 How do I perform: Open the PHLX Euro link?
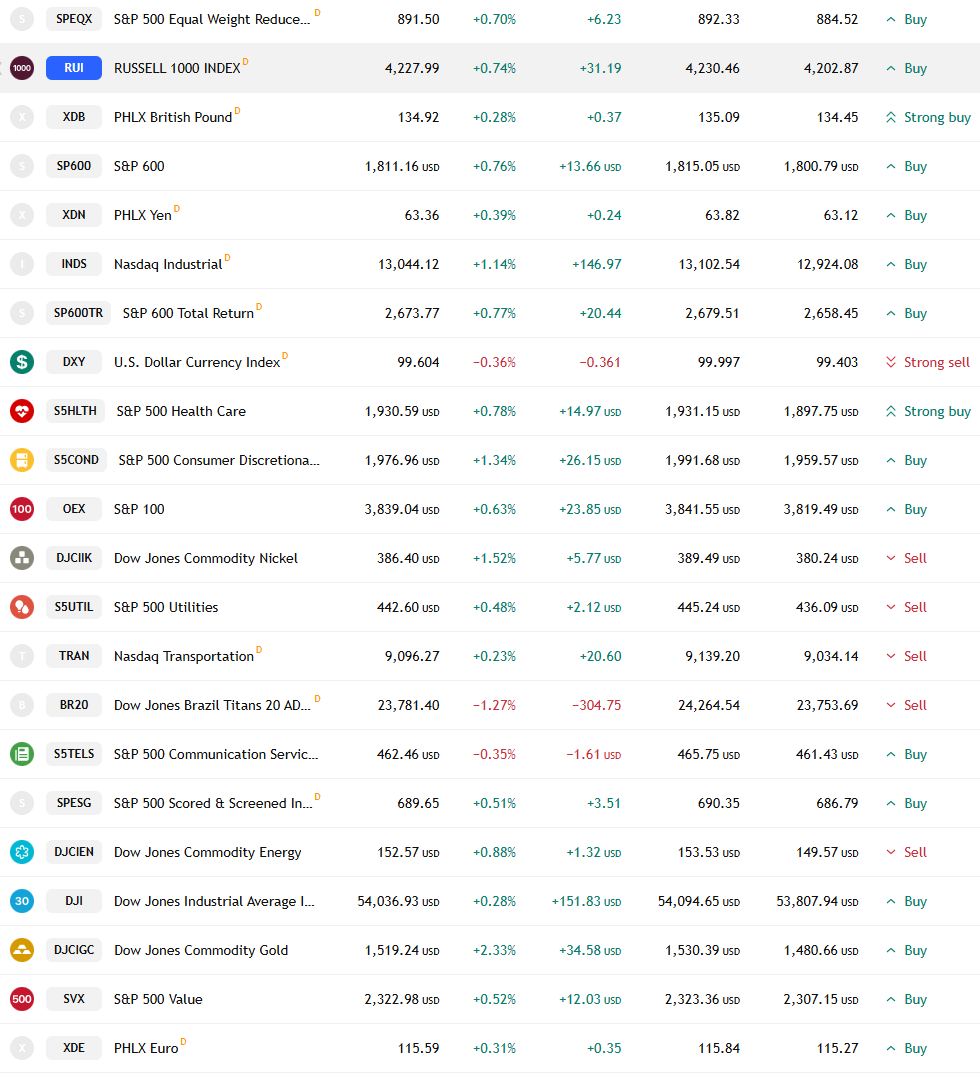(146, 1048)
